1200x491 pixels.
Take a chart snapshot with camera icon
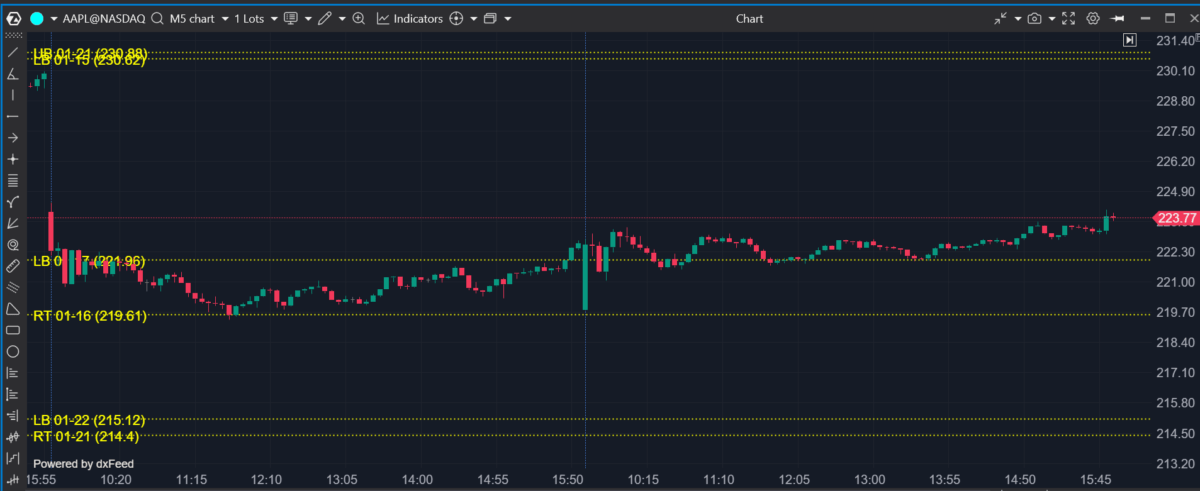(x=1035, y=18)
